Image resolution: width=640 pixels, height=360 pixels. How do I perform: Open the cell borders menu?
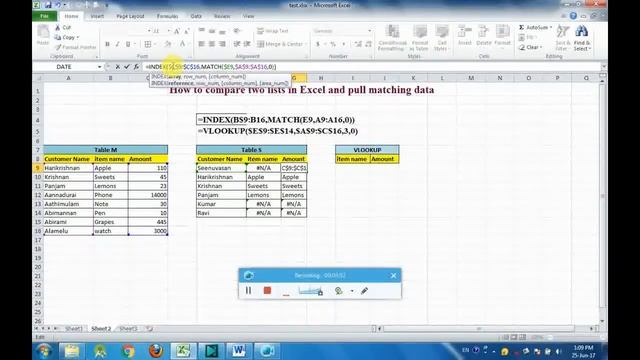(148, 44)
